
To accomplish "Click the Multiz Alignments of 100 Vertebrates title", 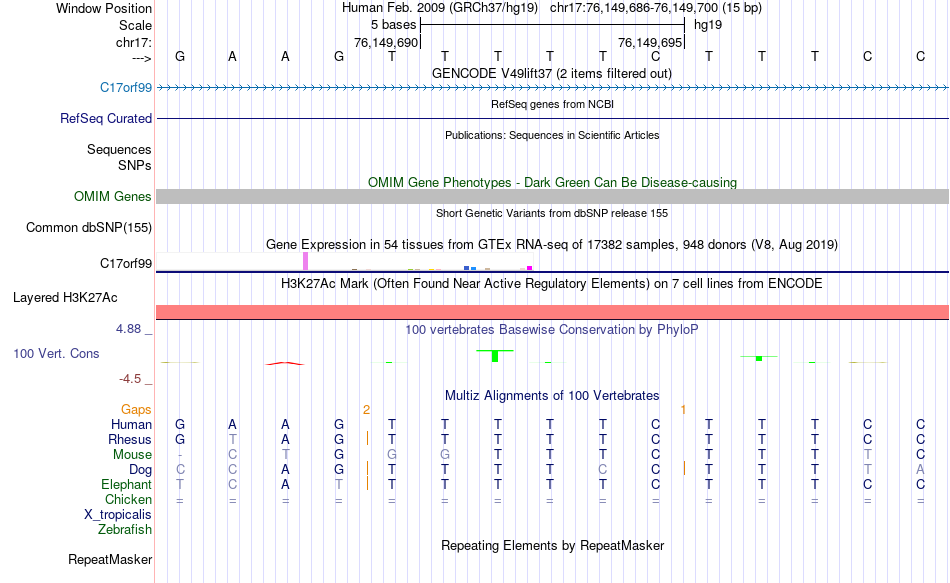I will tap(552, 395).
